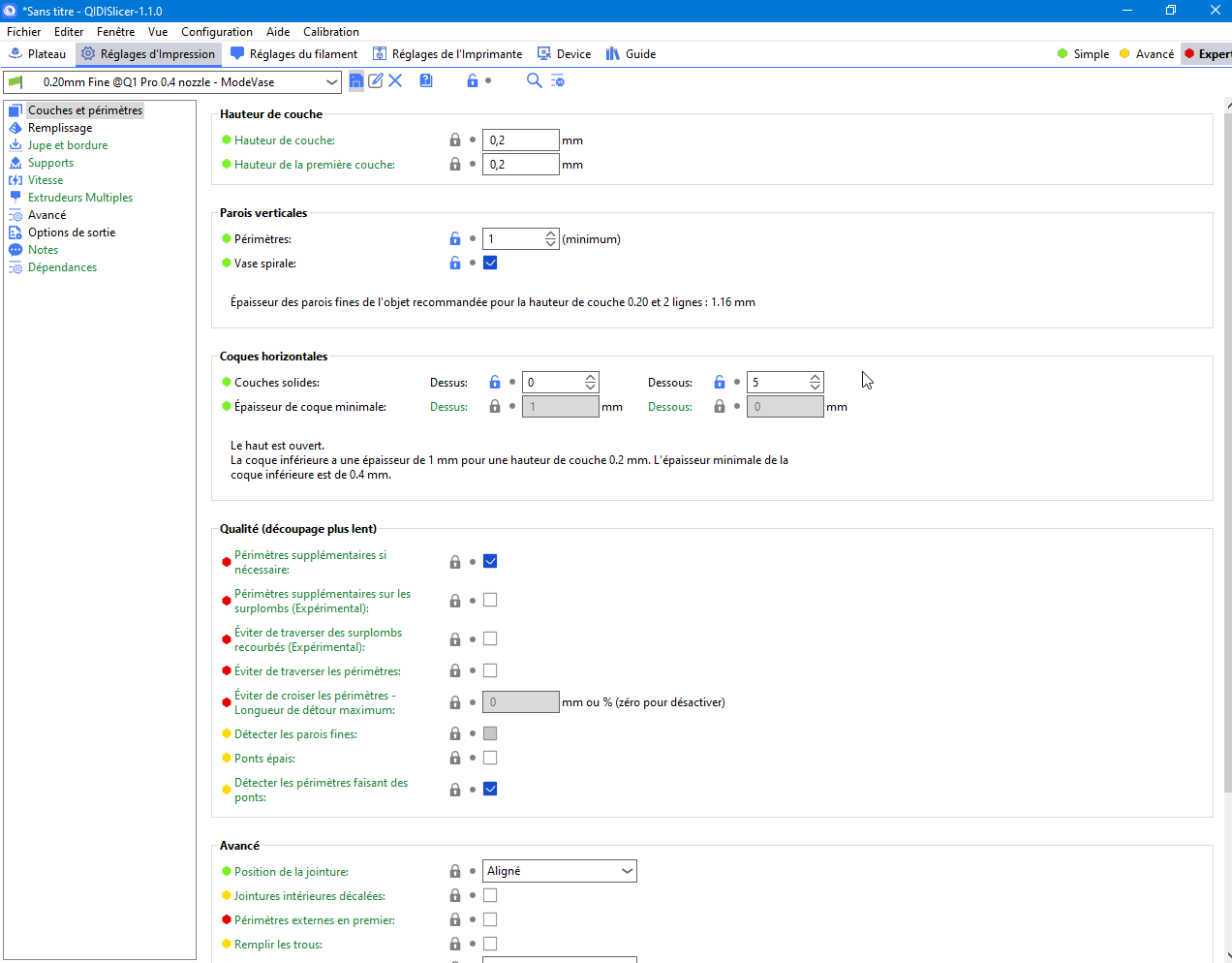Screen dimensions: 1232x963
Task: Click lock icon for Remplir les trous
Action: pos(455,945)
